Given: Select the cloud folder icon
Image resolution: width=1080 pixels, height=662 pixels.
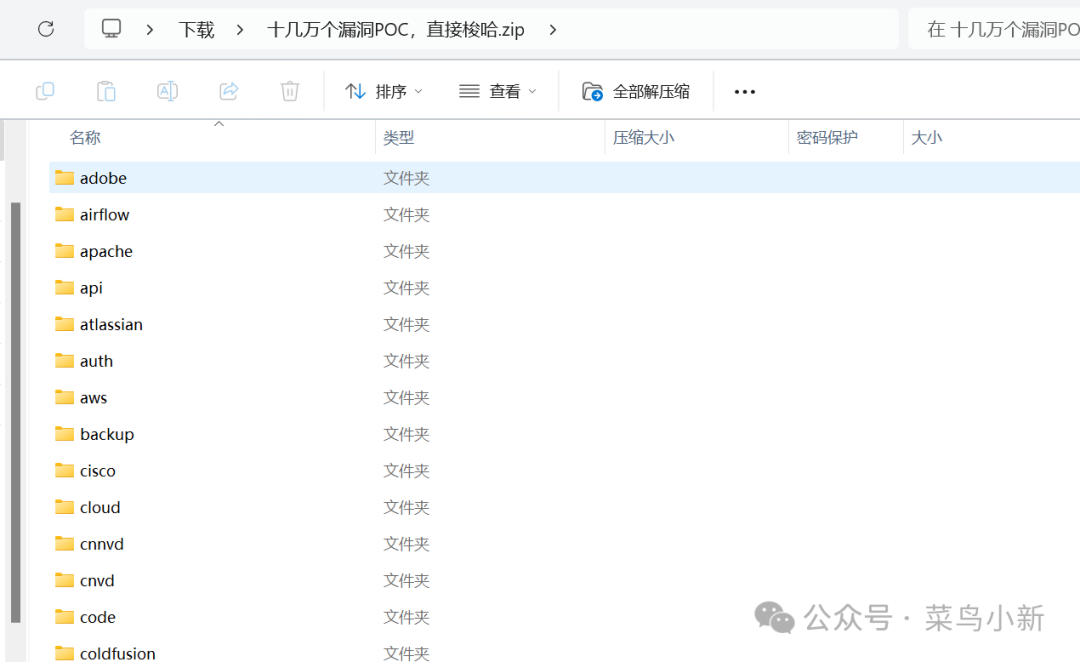Looking at the screenshot, I should (64, 507).
